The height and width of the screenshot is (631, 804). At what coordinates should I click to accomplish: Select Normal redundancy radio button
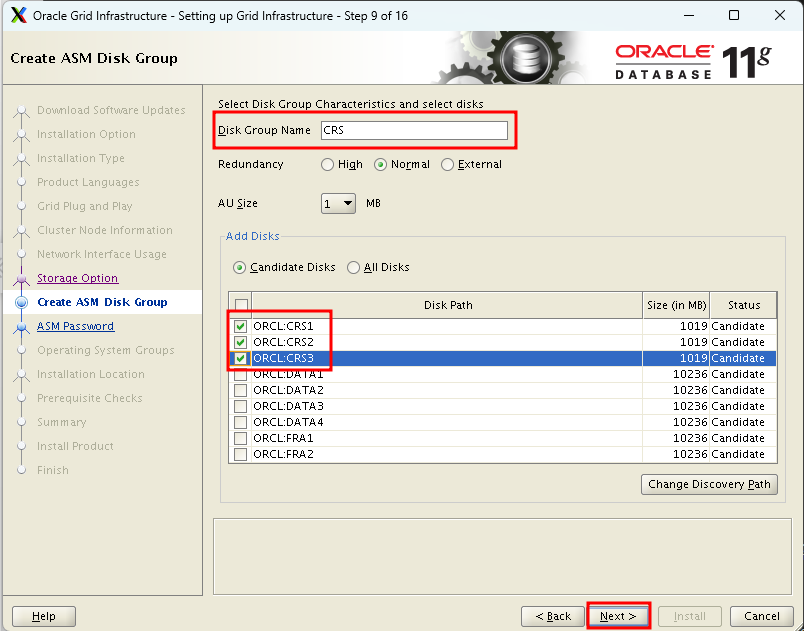point(380,165)
